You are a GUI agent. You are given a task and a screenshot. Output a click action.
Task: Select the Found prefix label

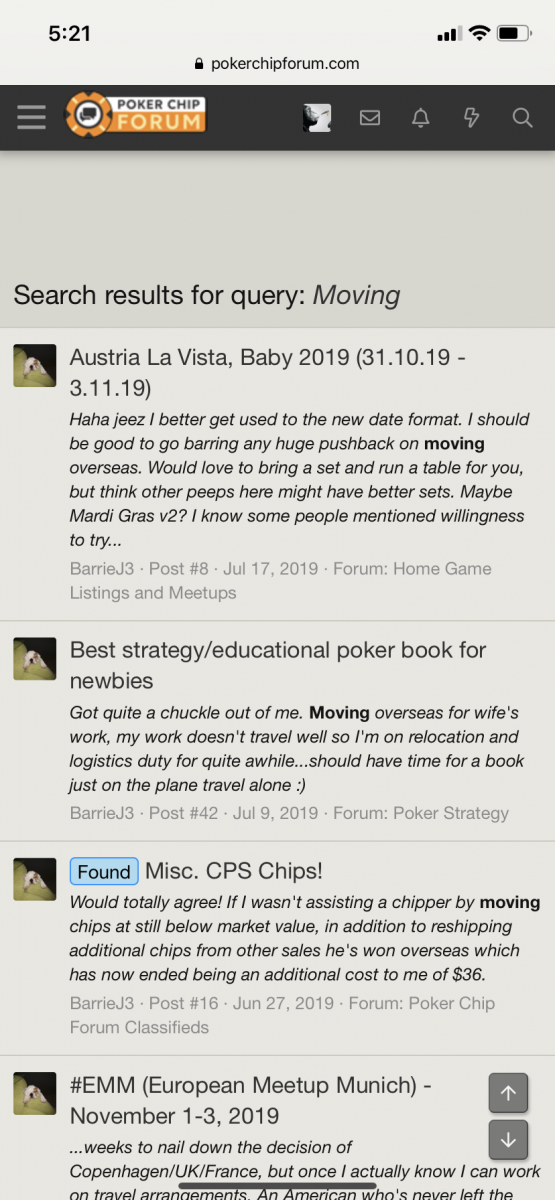click(104, 871)
